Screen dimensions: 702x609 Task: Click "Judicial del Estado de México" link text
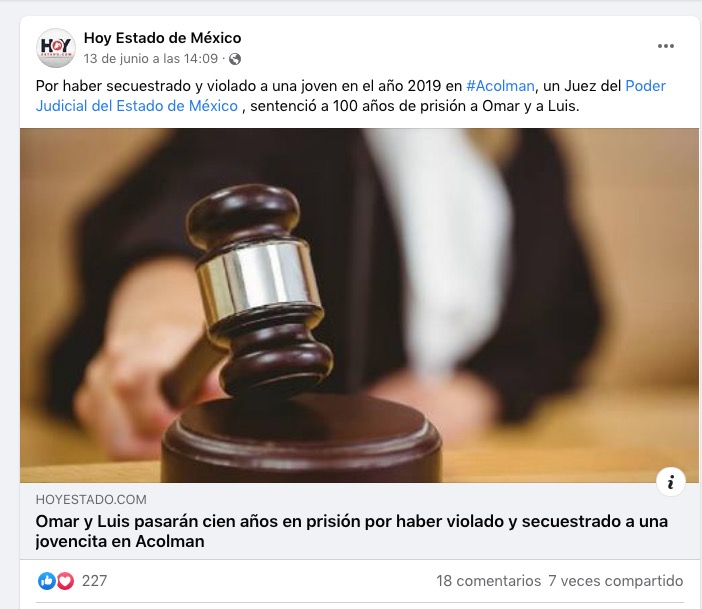pos(137,106)
